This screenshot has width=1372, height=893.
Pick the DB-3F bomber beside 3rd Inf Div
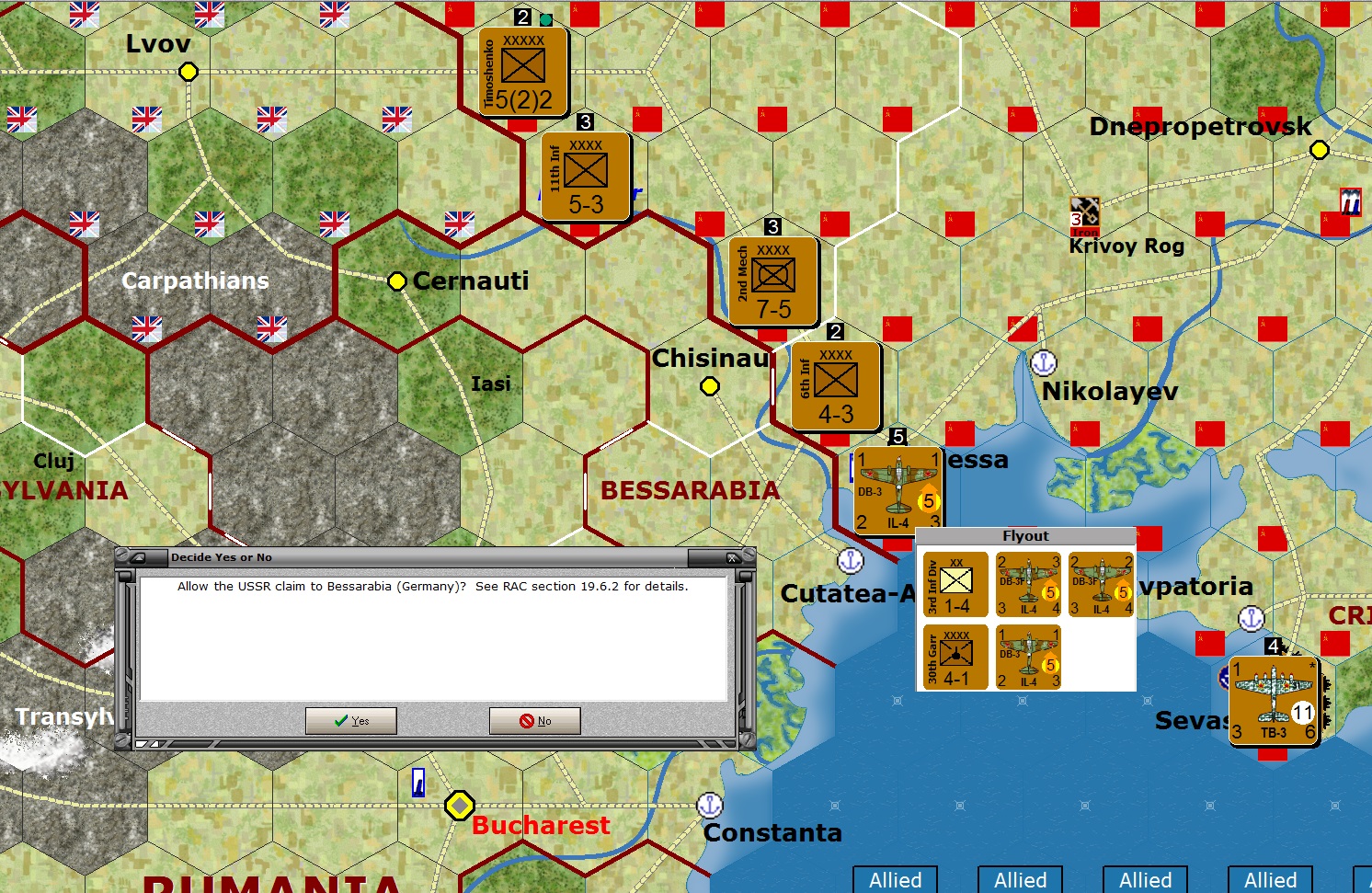point(1029,585)
